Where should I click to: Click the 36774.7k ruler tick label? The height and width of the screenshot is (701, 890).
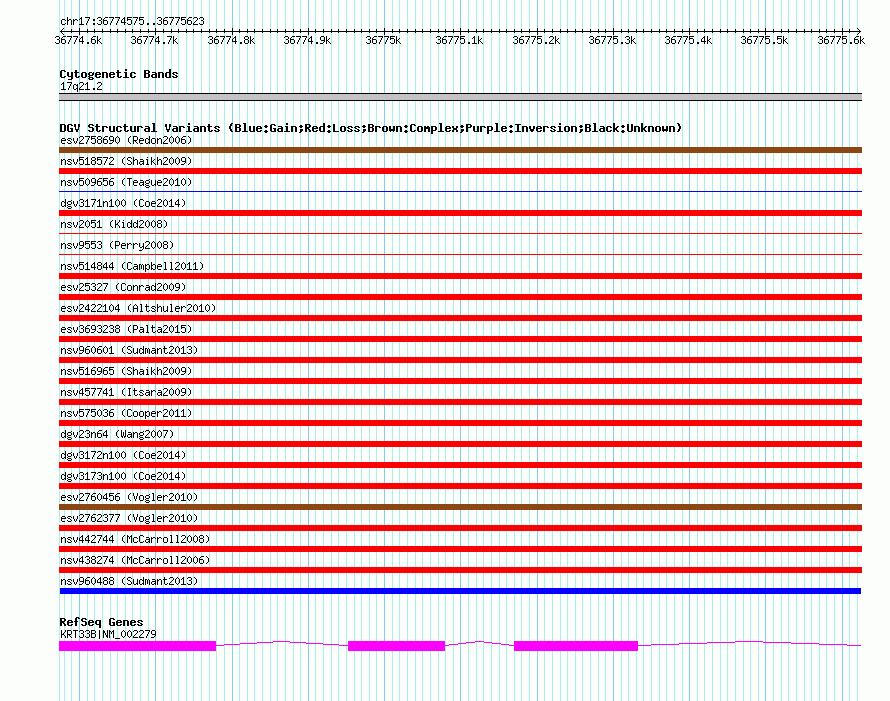[x=154, y=40]
